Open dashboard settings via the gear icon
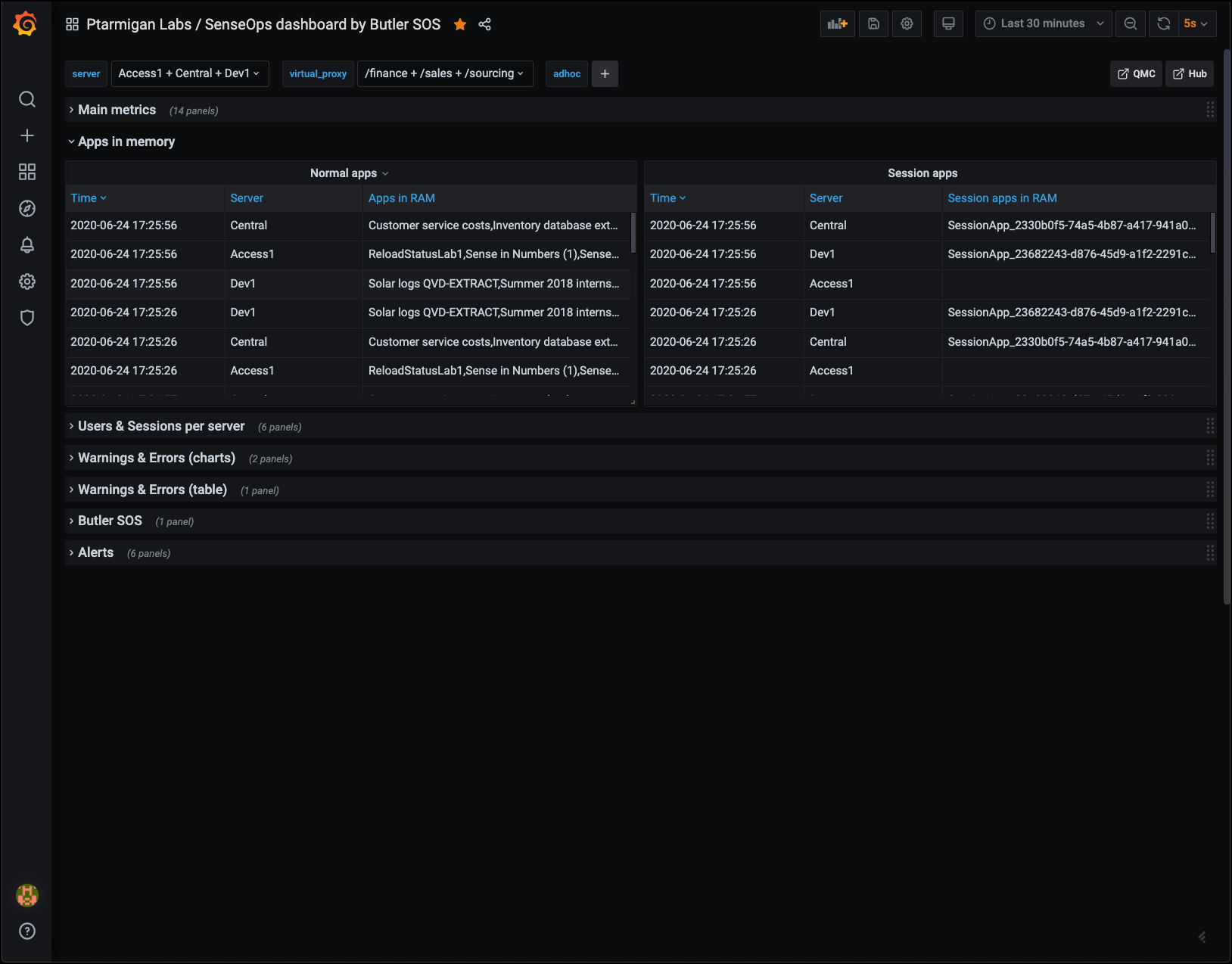 (907, 23)
